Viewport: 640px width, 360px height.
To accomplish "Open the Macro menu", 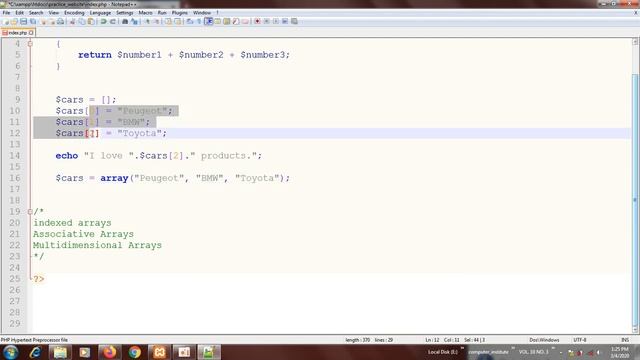I will (145, 13).
